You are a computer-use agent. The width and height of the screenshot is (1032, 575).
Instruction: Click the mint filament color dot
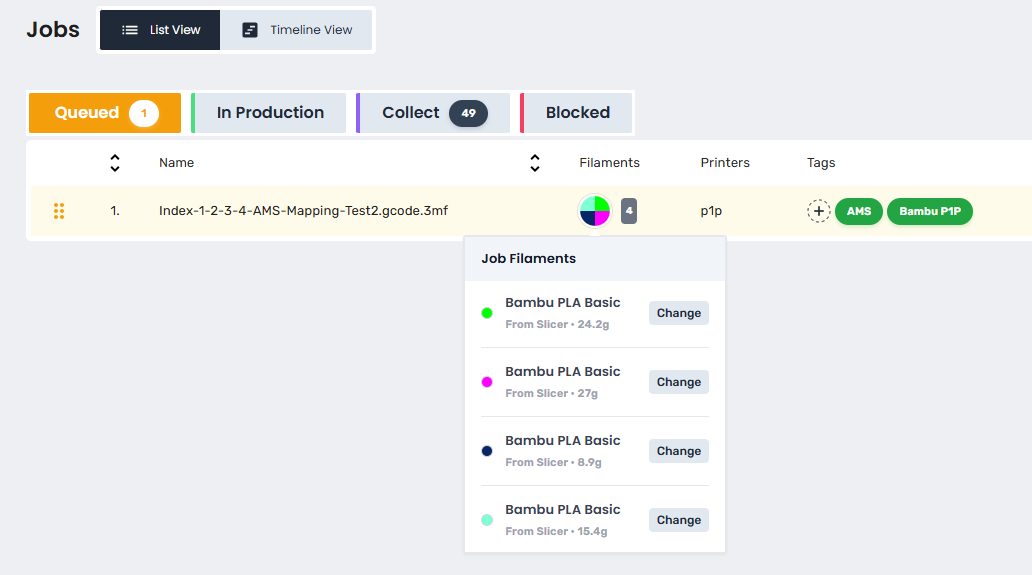487,520
